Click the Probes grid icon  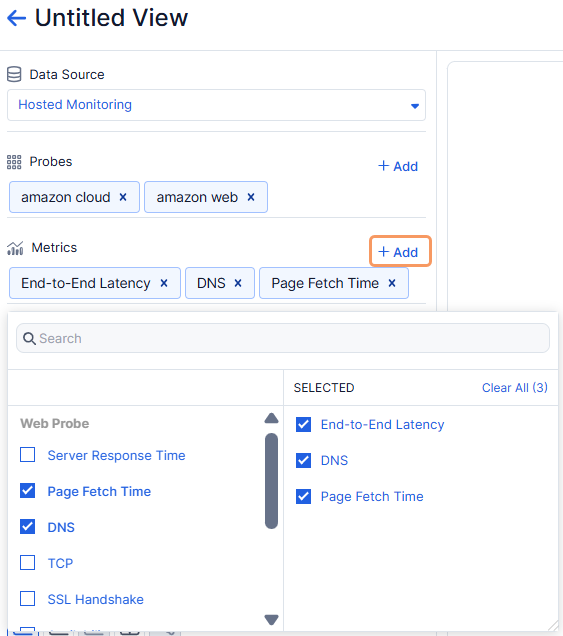tap(14, 162)
